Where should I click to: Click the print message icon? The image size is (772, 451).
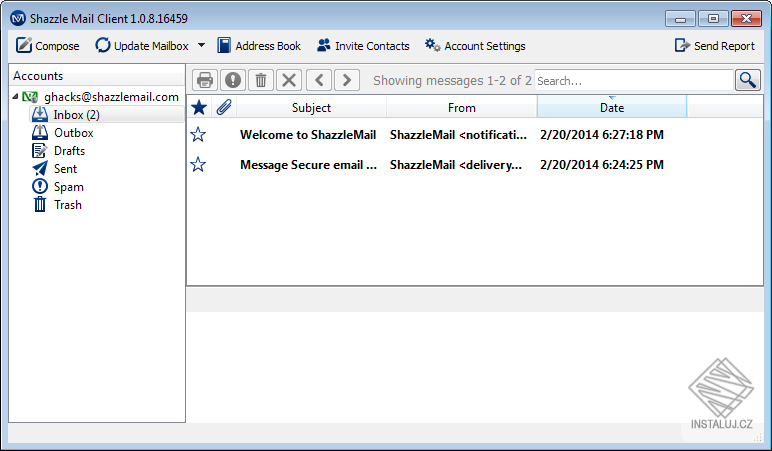click(204, 80)
